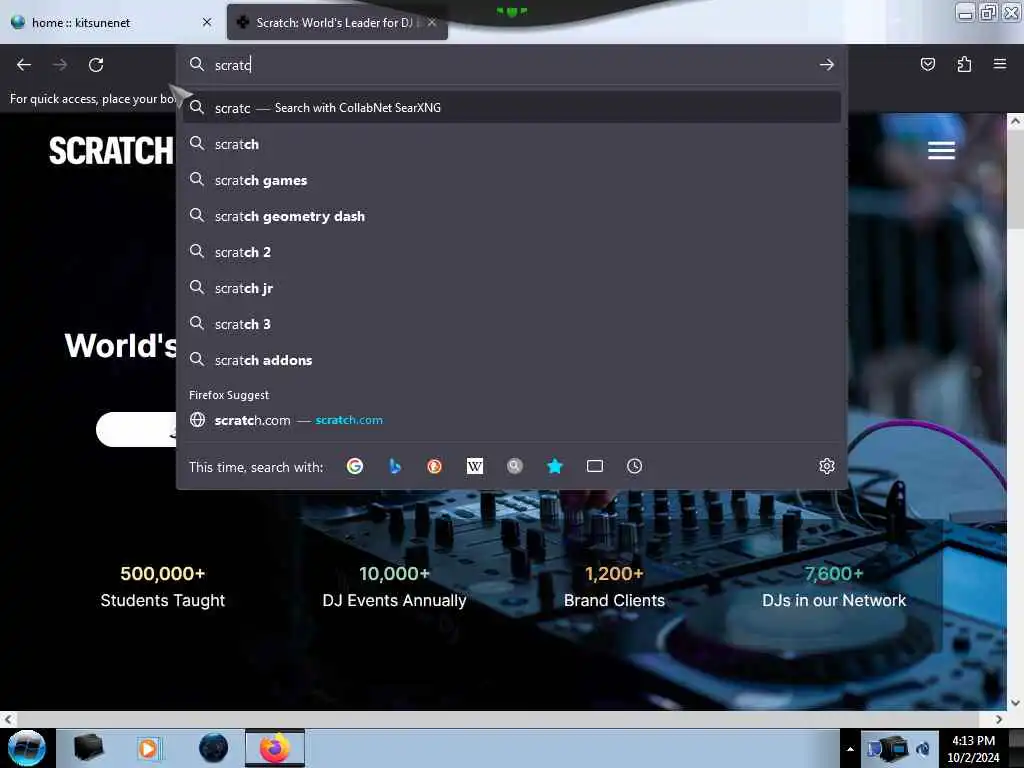Open the media player taskbar icon
Image resolution: width=1024 pixels, height=768 pixels.
[x=148, y=748]
